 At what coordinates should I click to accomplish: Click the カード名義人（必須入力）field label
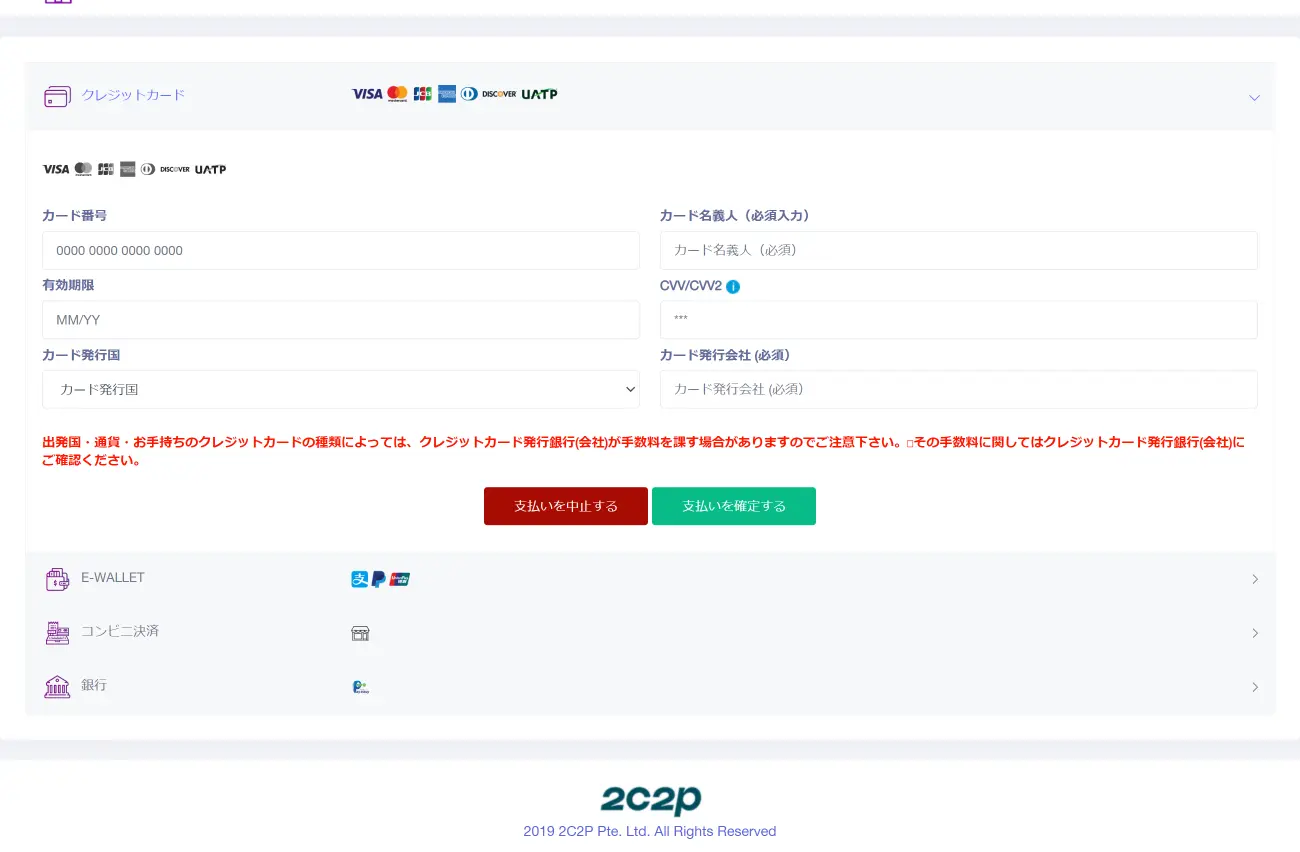[x=735, y=216]
